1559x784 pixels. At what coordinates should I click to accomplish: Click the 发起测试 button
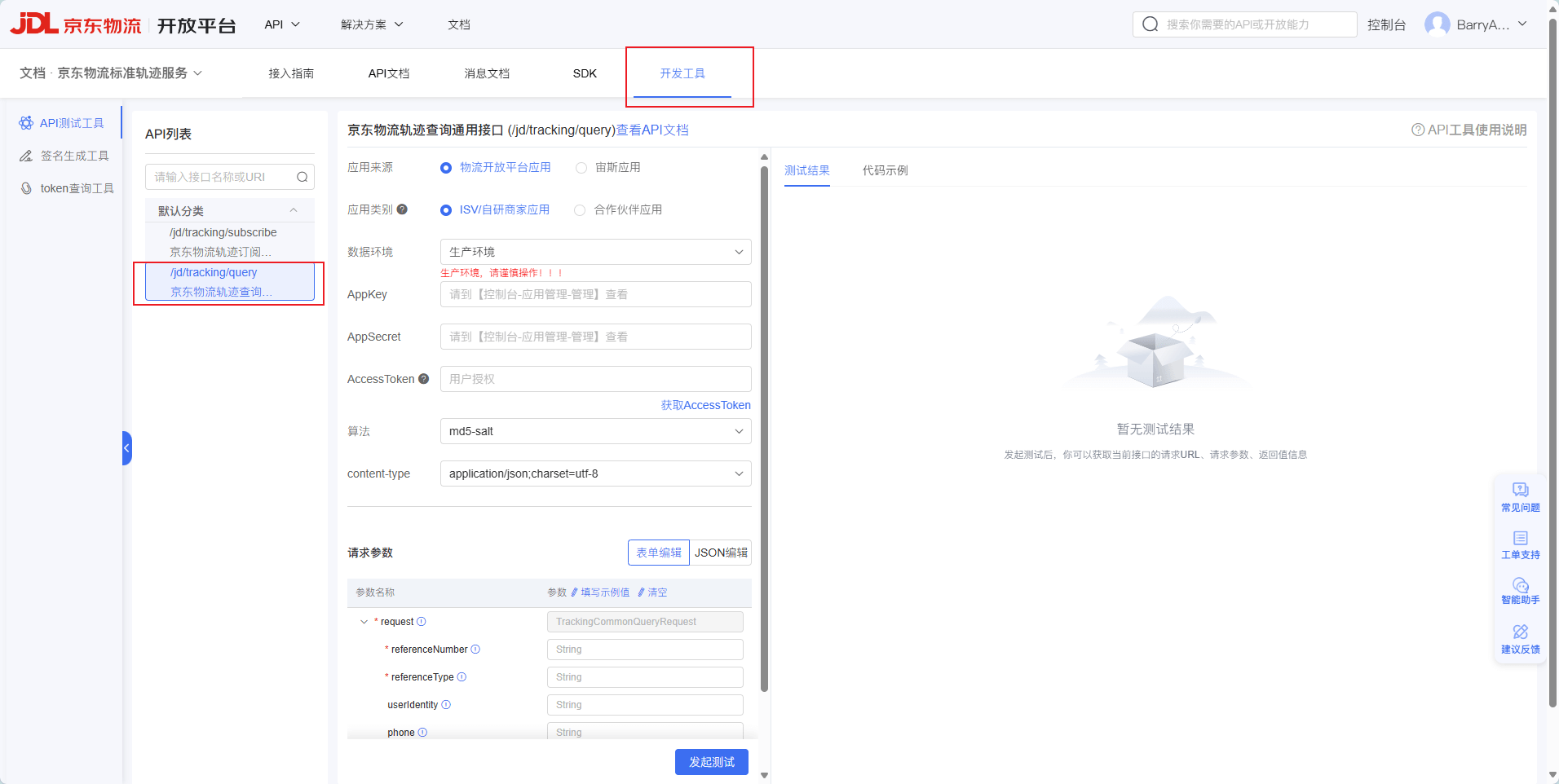coord(710,761)
